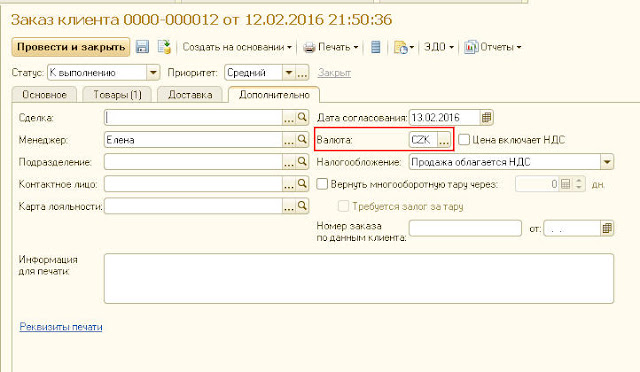Click into the Сделка input field
This screenshot has height=372, width=640.
pyautogui.click(x=193, y=118)
